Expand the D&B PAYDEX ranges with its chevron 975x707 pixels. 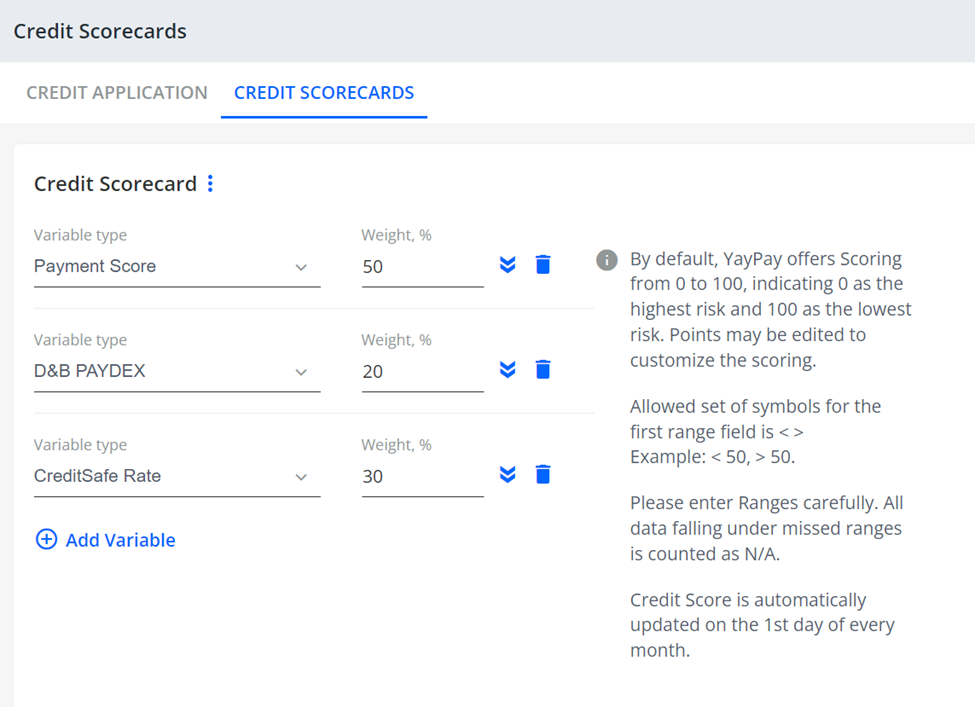(507, 369)
